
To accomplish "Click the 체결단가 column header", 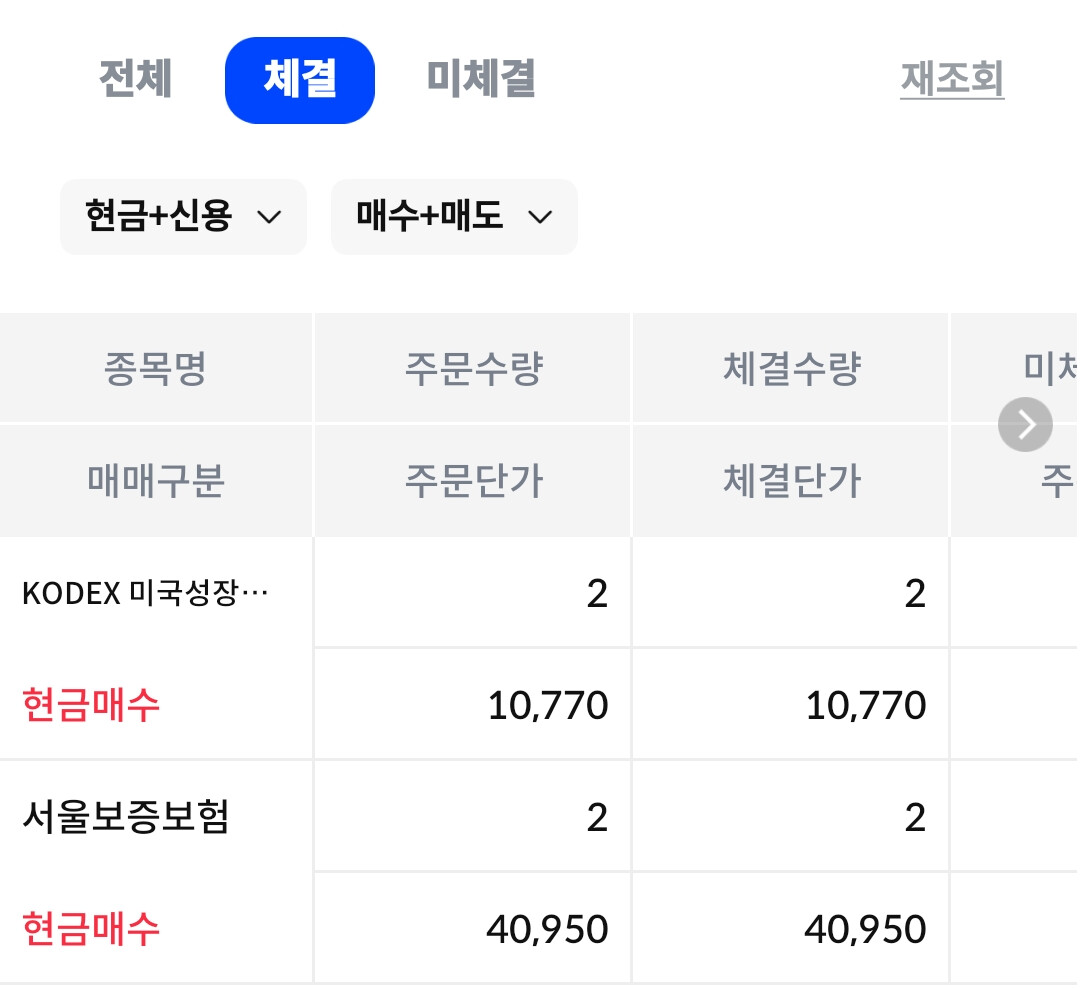I will click(x=791, y=481).
